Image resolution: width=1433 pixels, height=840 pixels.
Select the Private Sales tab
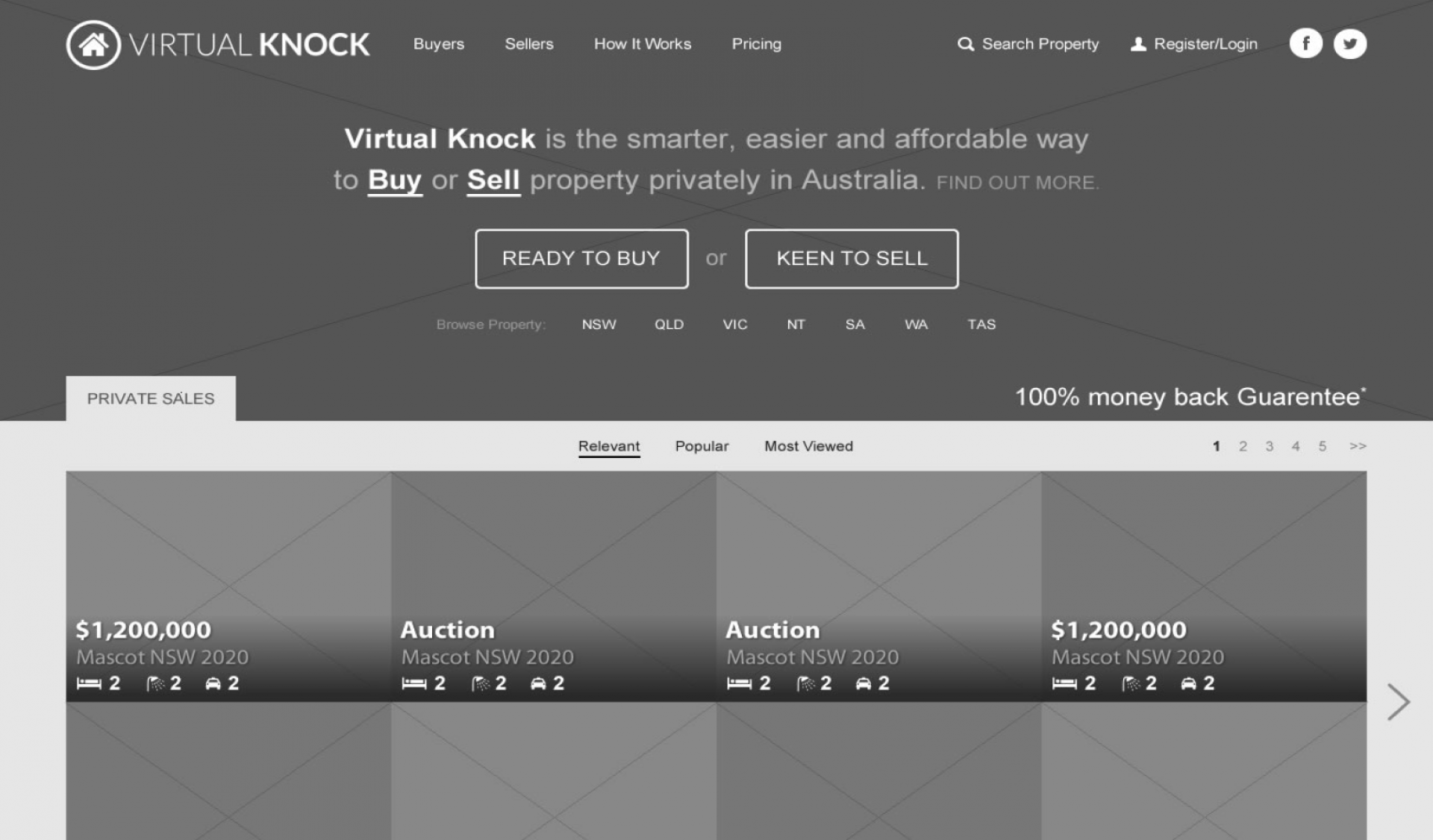(151, 398)
